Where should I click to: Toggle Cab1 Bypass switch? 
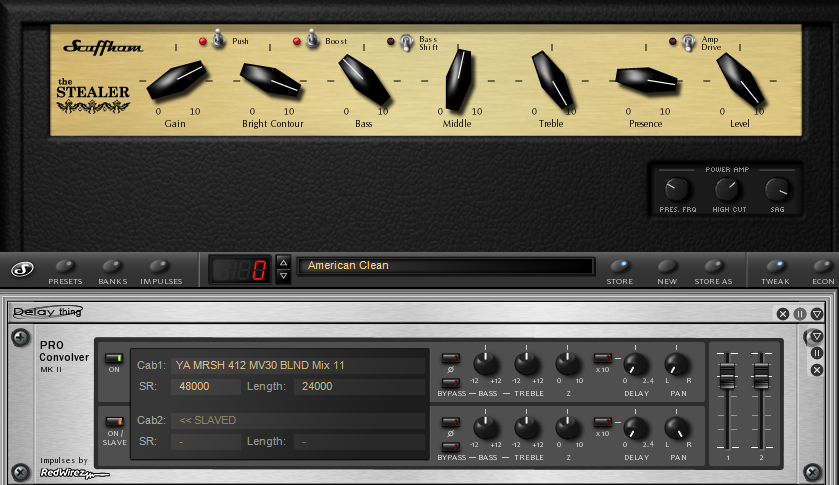coord(451,382)
